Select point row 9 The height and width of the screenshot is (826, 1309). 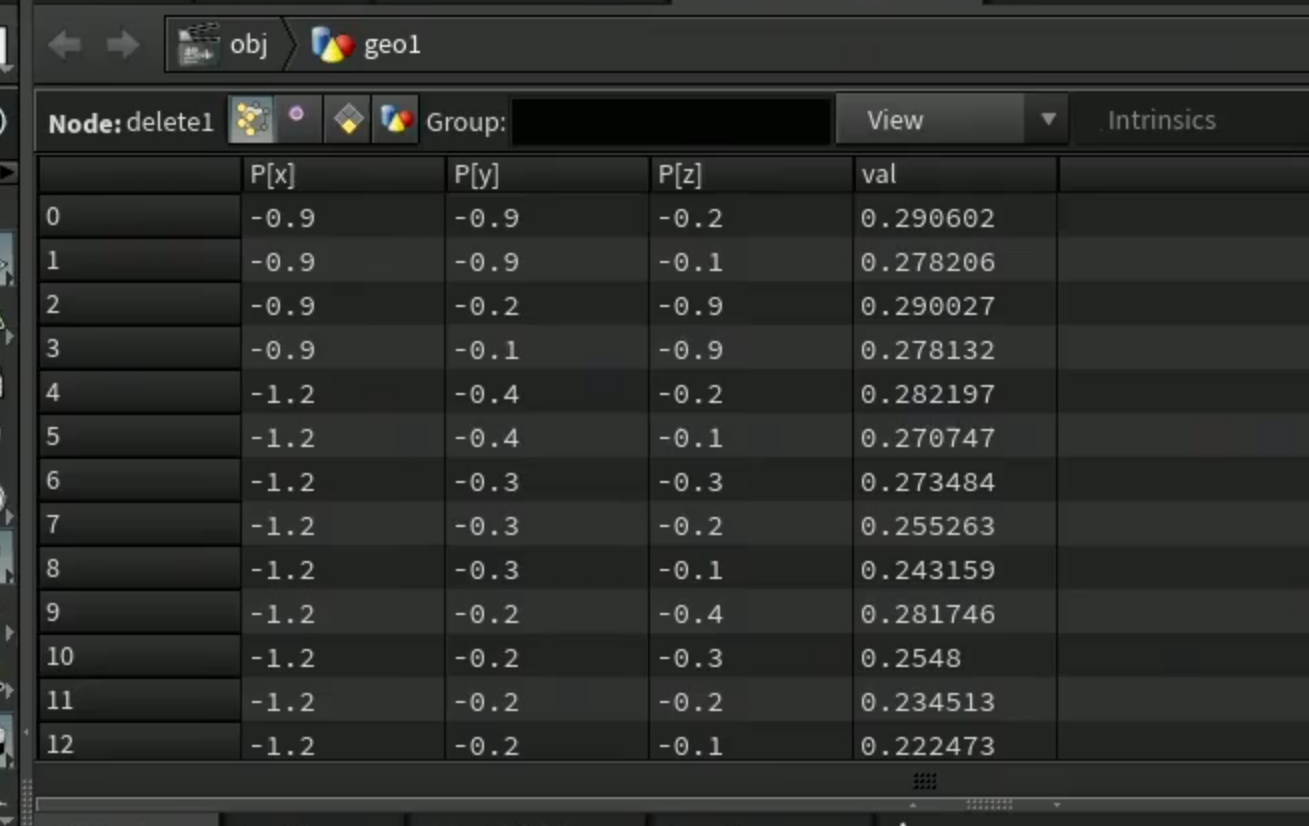tap(139, 613)
